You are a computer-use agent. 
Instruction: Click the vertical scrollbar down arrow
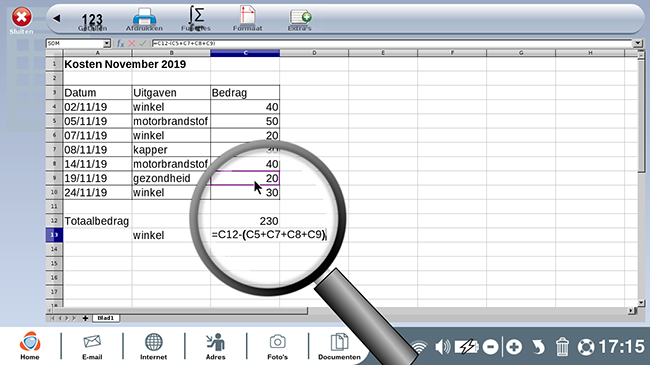(641, 303)
